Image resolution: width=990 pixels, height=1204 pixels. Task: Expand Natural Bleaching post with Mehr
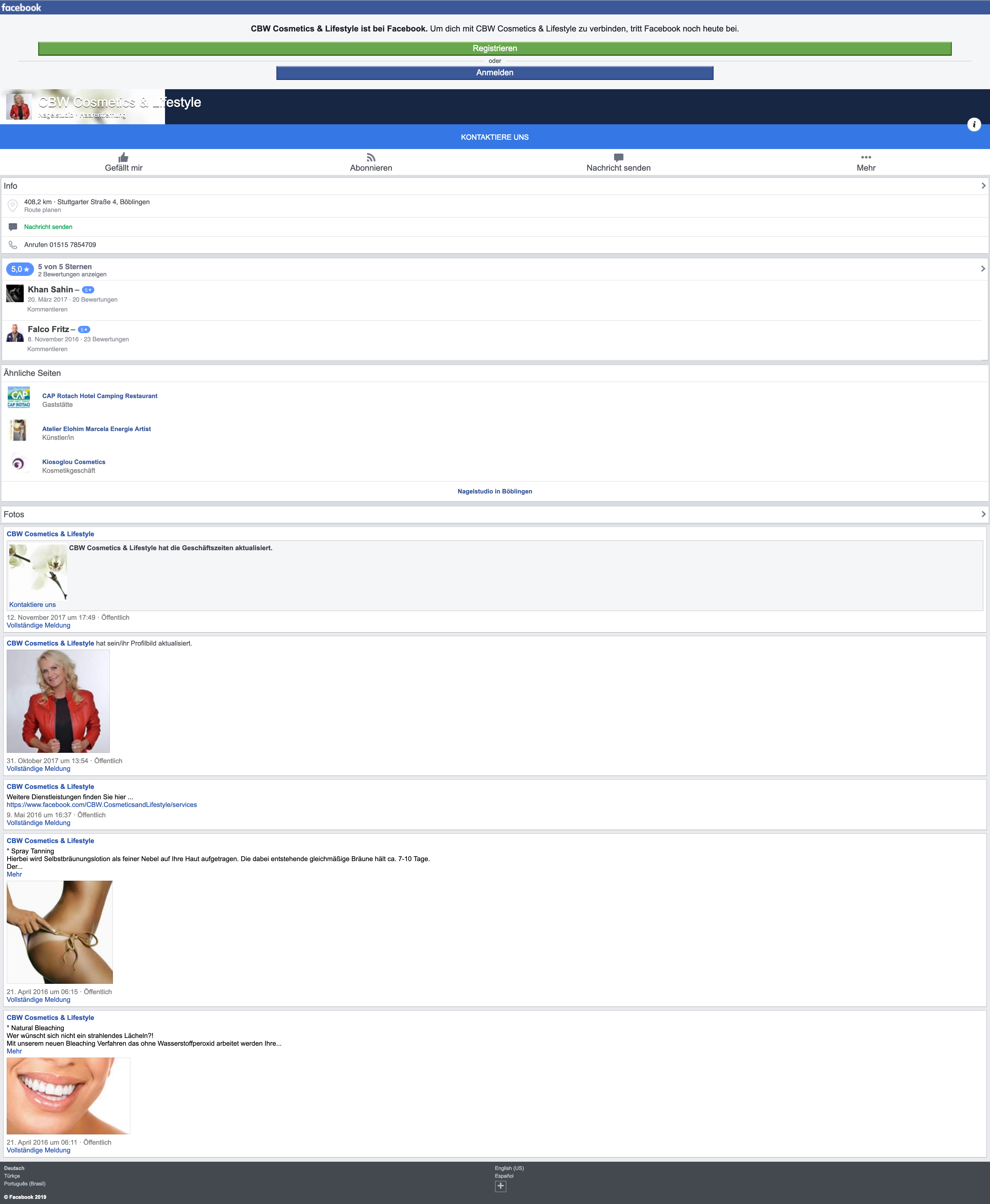pos(14,1051)
